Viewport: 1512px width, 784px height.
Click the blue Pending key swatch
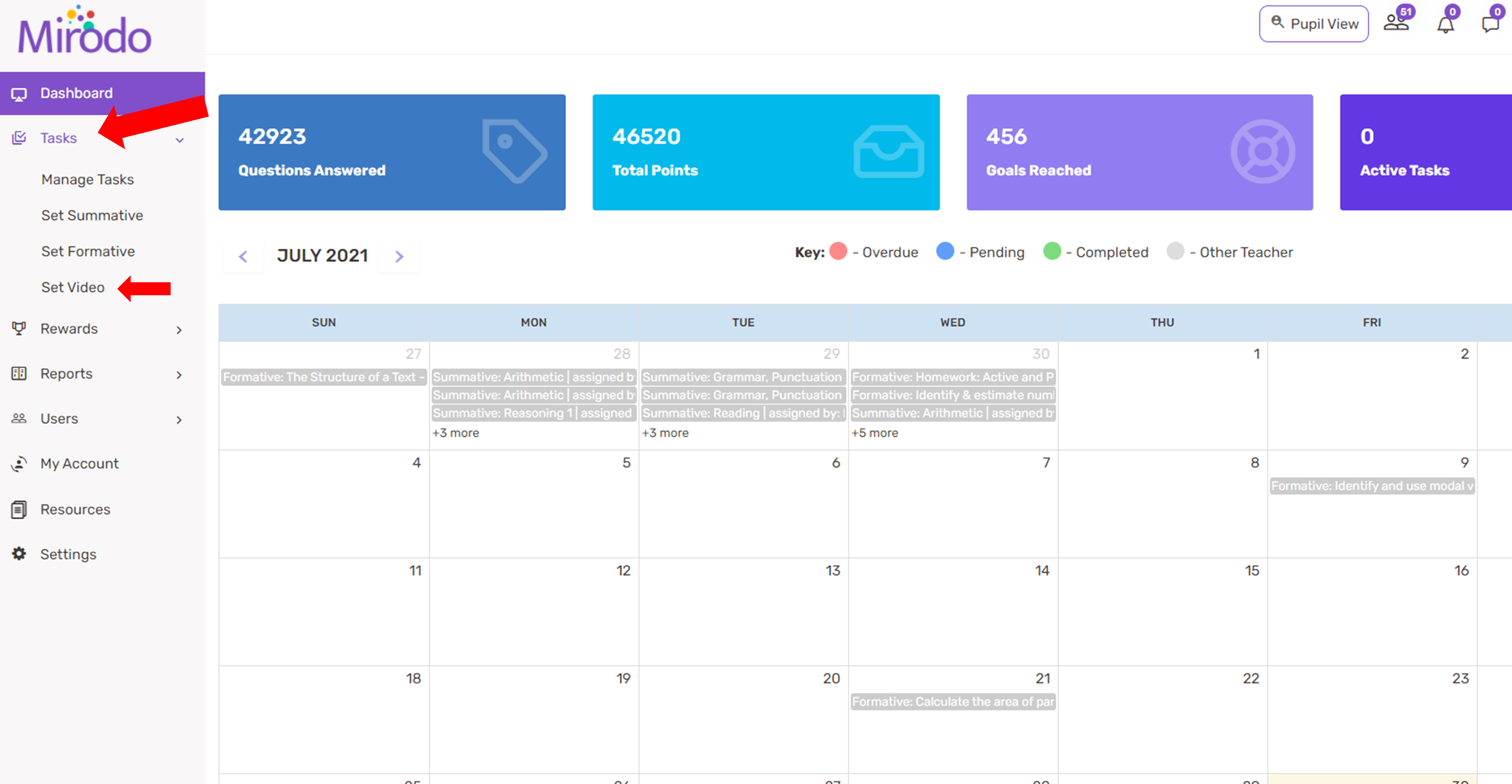click(x=945, y=251)
